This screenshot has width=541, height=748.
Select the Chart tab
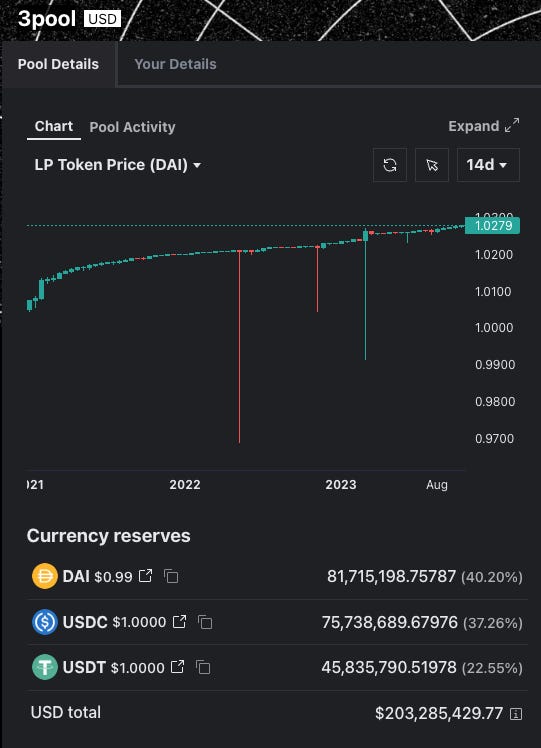pos(54,126)
